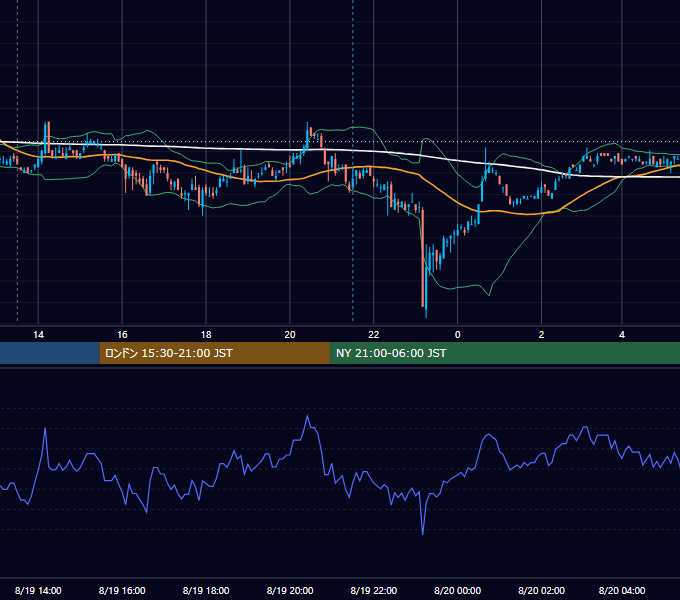The image size is (680, 600).
Task: Click the 8/19 20:00 time label
Action: pyautogui.click(x=290, y=590)
